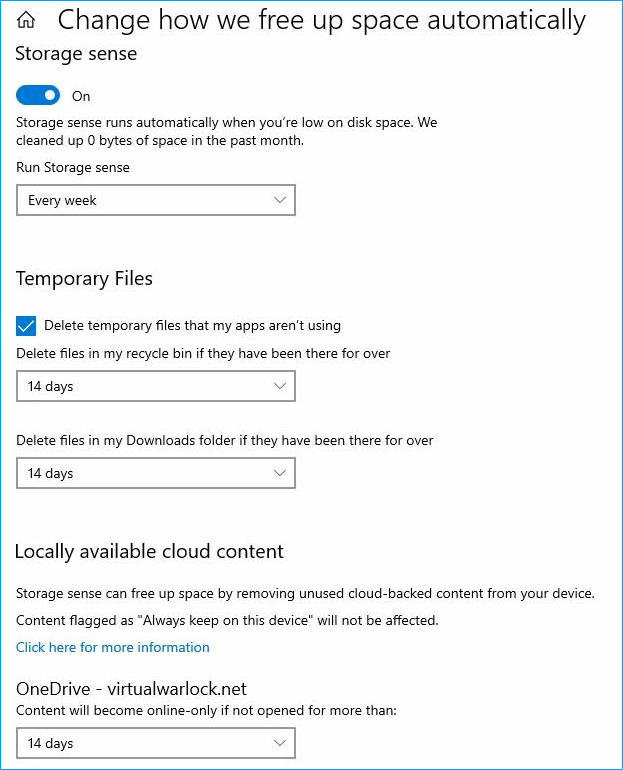Click the "Locally available cloud content" heading

[x=149, y=551]
